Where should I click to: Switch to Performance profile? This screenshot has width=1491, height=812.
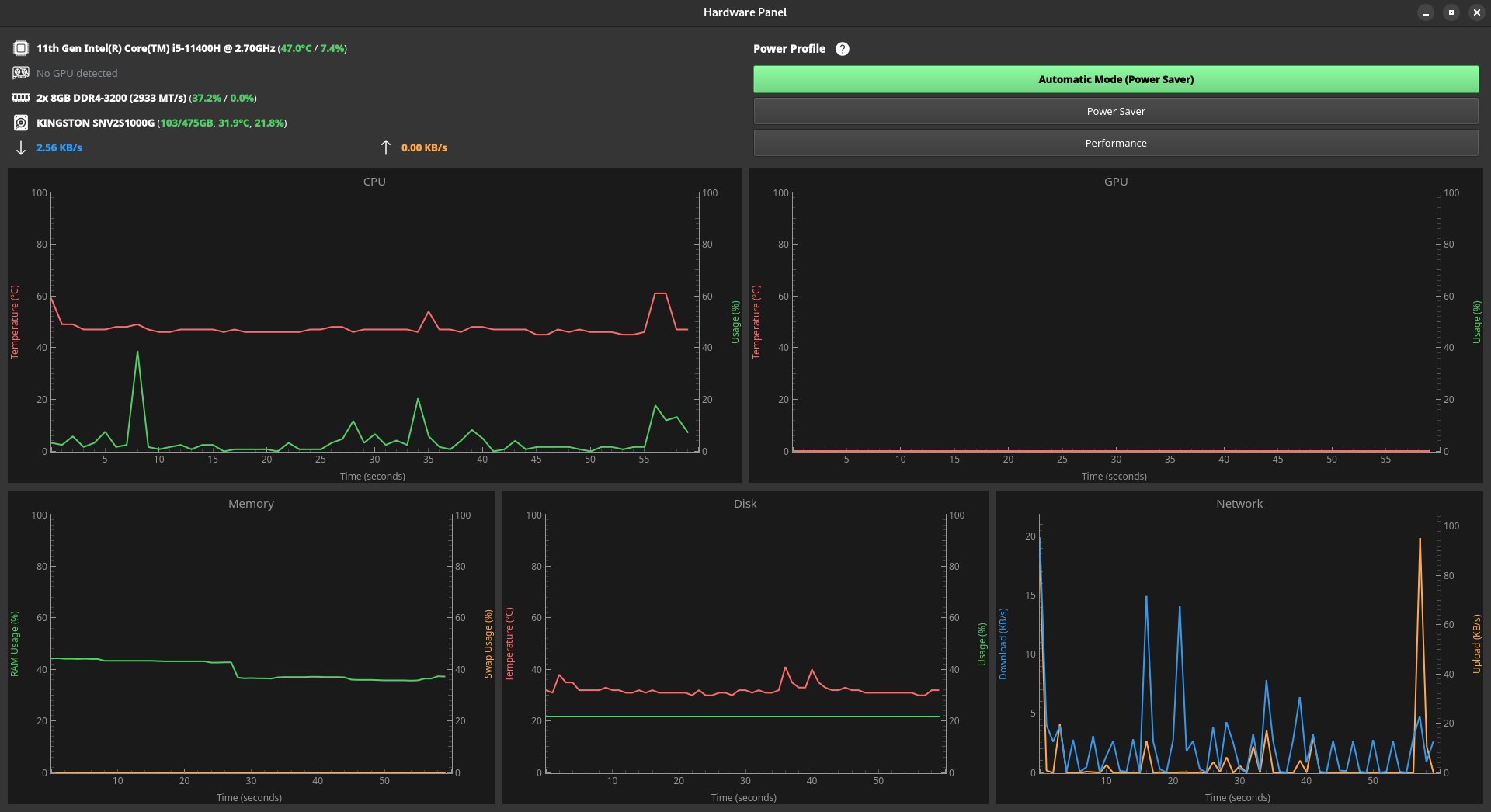tap(1116, 143)
